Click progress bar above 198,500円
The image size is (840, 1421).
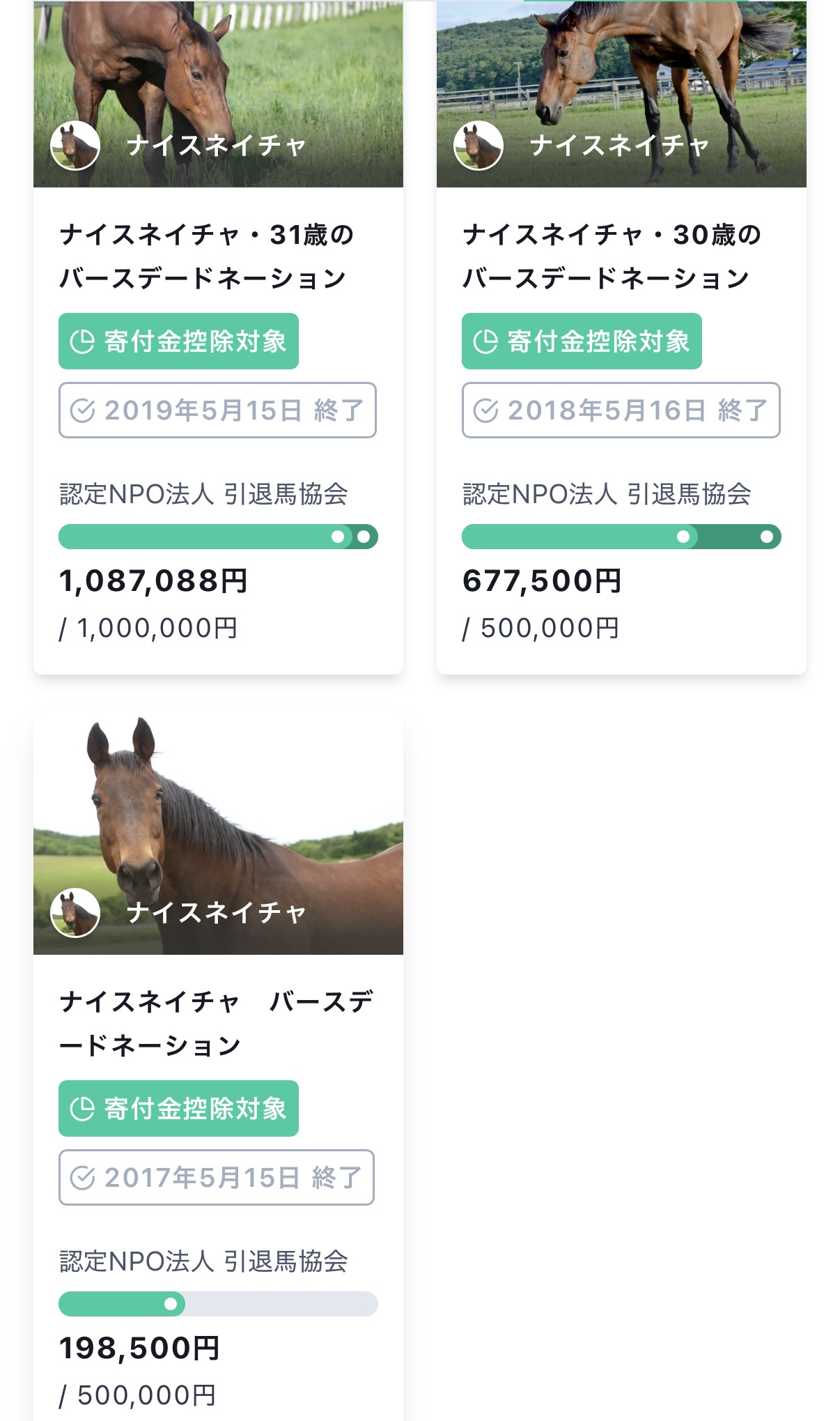click(x=218, y=1304)
